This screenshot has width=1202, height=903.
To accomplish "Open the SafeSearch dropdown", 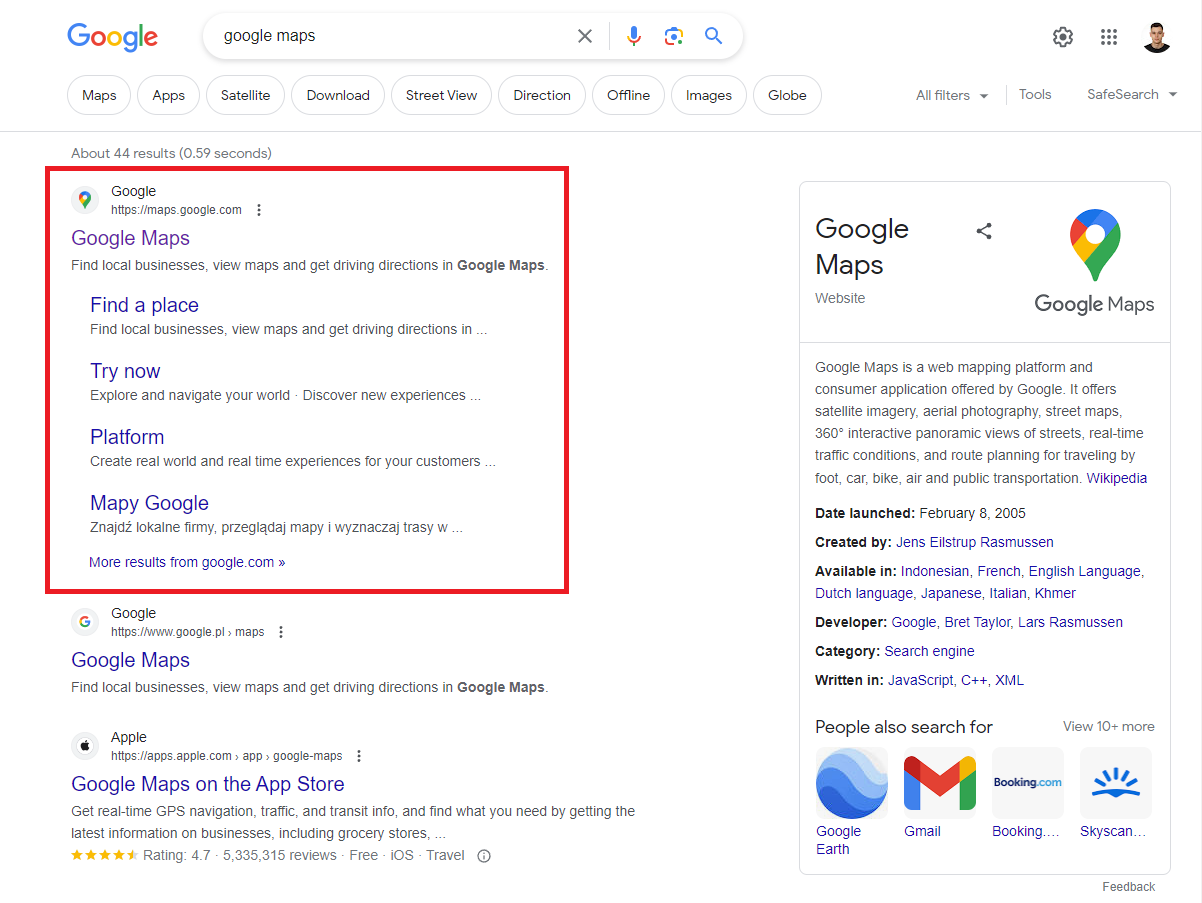I will click(x=1131, y=94).
